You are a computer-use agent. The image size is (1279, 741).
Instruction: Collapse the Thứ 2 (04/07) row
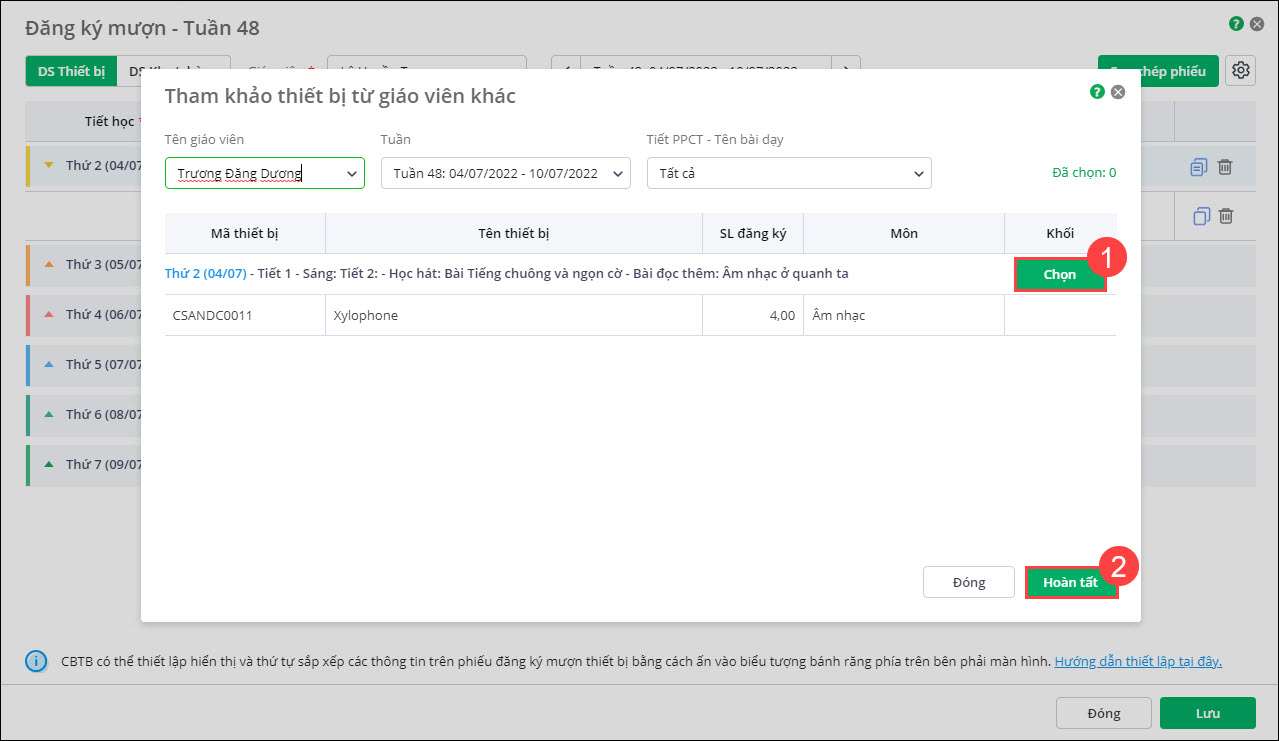click(48, 166)
